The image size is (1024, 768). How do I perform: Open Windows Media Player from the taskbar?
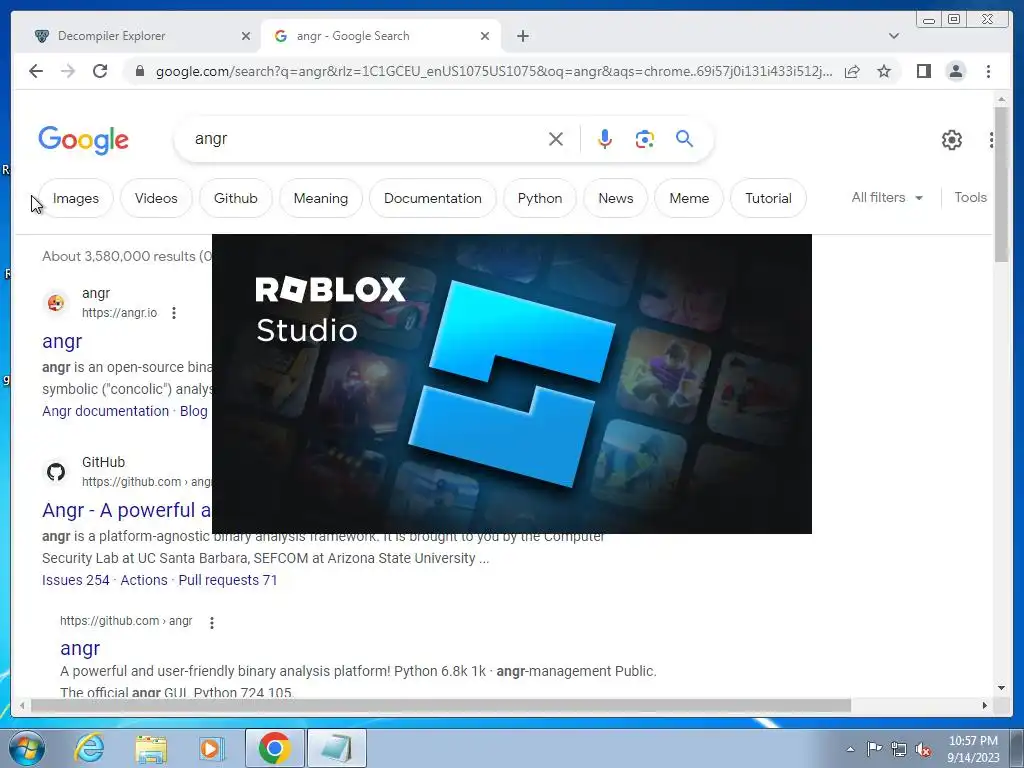[x=212, y=748]
